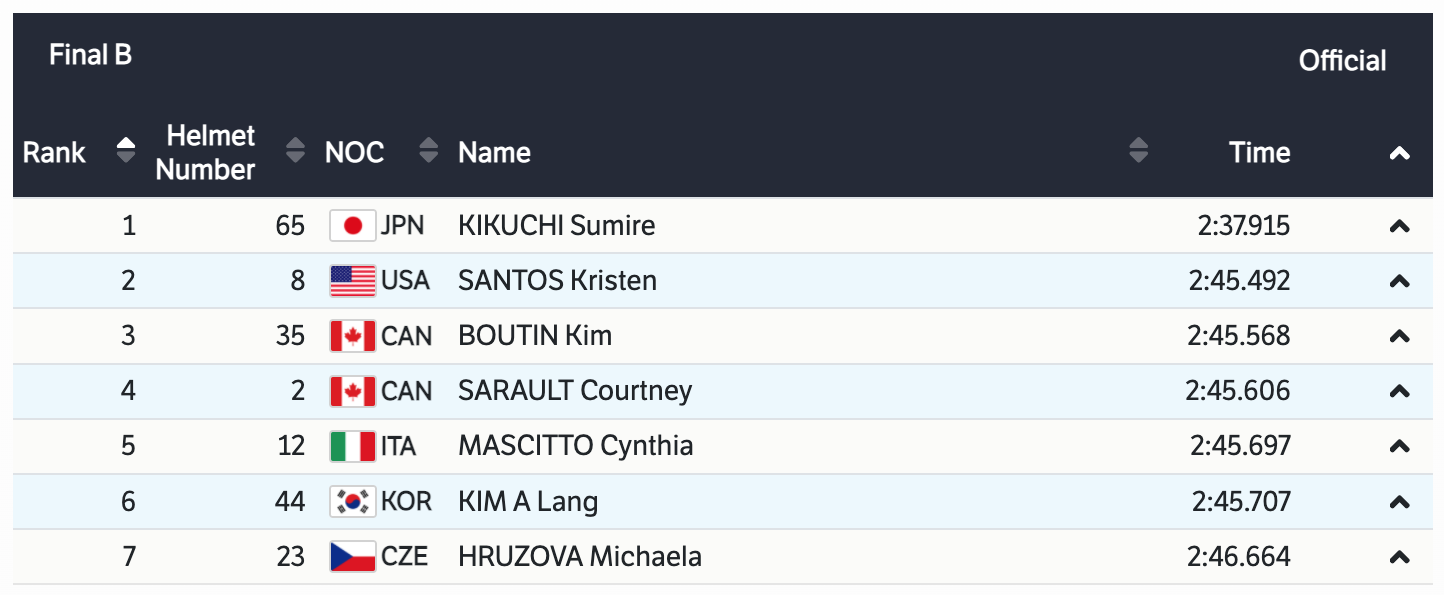
Task: Click the Italy flag icon
Action: tap(352, 446)
